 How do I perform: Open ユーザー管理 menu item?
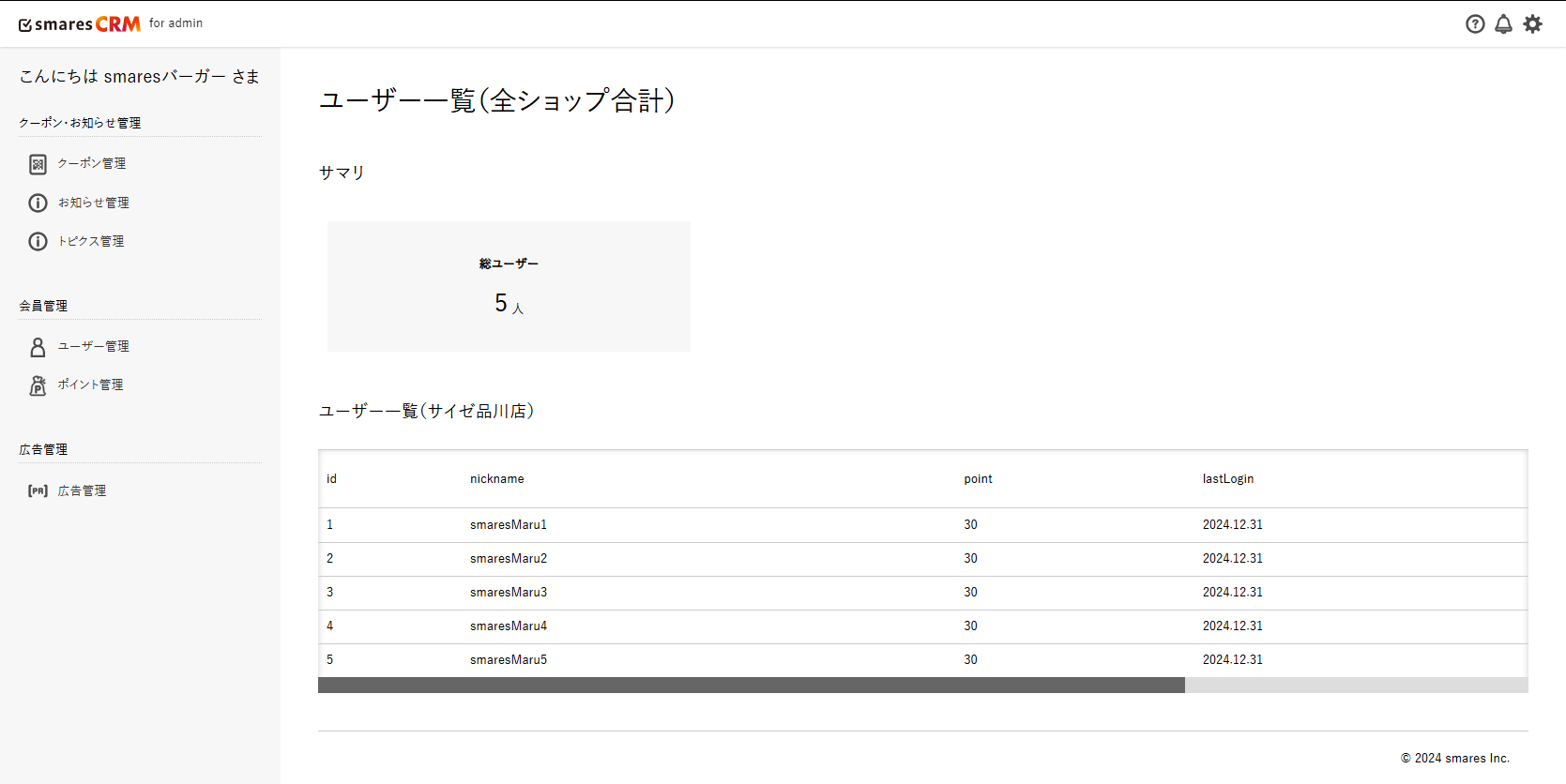click(94, 346)
